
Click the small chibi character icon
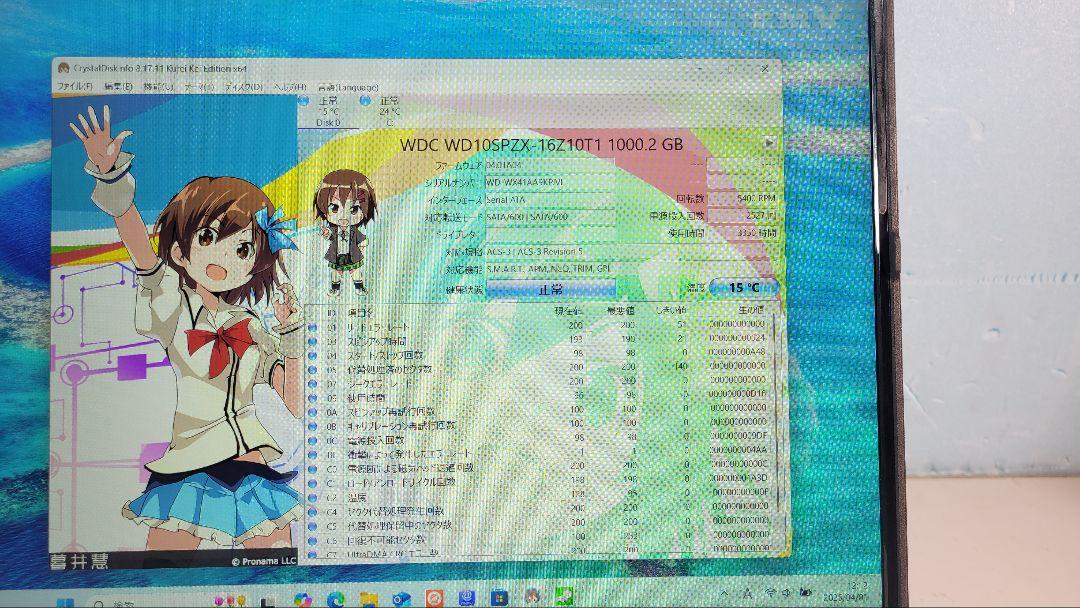click(x=344, y=233)
